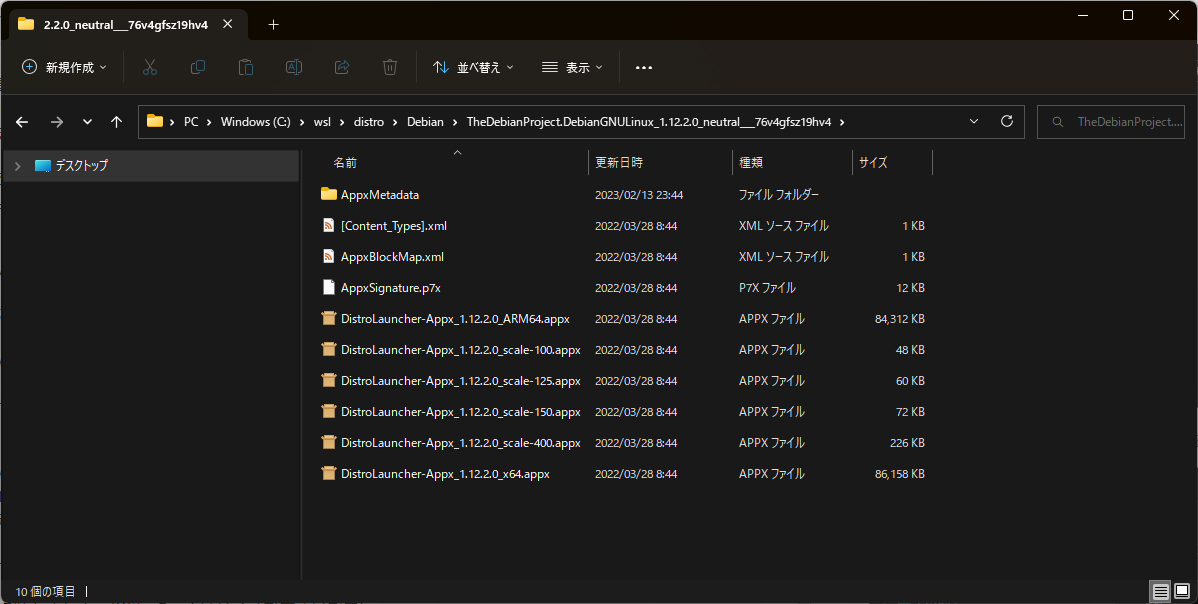Click the P7X ファイル type cell
The width and height of the screenshot is (1198, 604).
click(767, 288)
